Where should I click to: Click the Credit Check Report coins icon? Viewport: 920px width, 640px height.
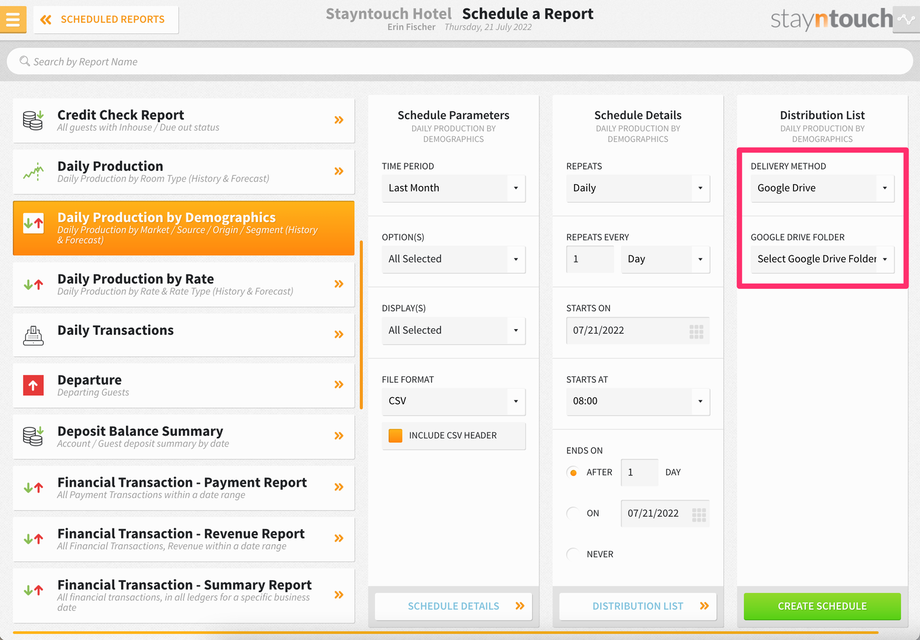pos(33,120)
